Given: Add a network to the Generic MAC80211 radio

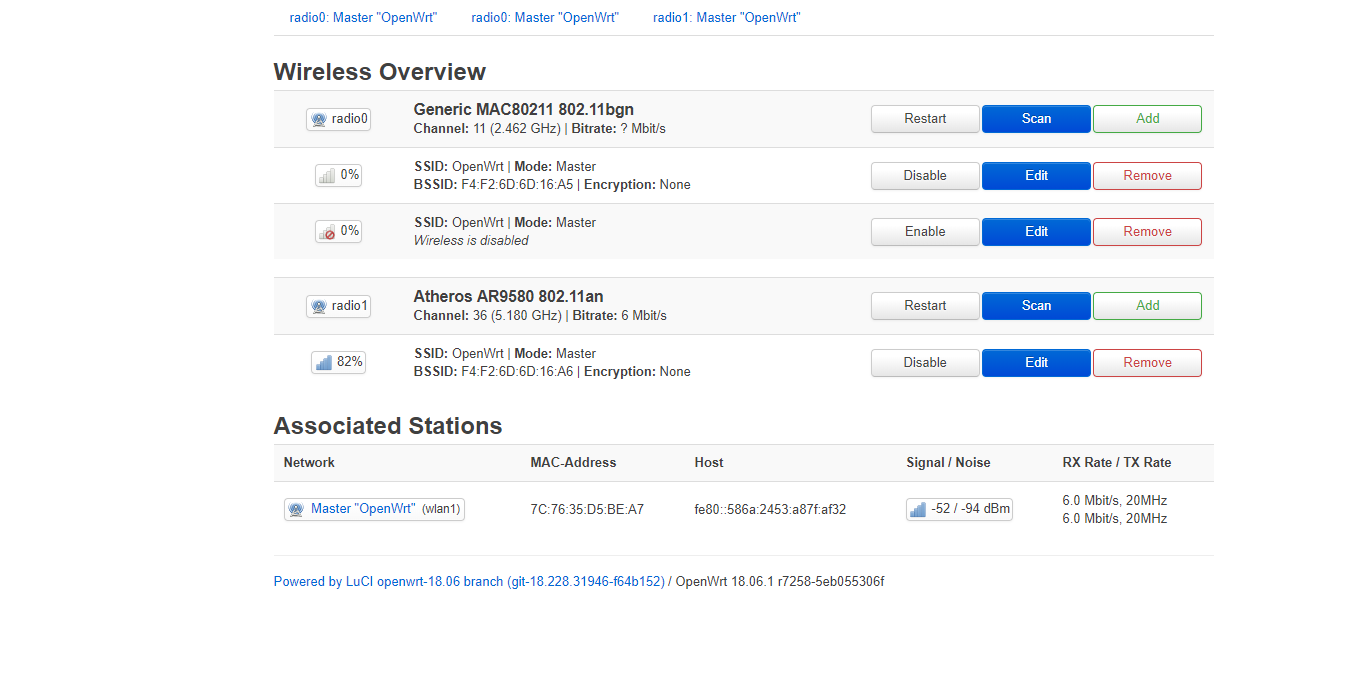Looking at the screenshot, I should click(x=1147, y=119).
